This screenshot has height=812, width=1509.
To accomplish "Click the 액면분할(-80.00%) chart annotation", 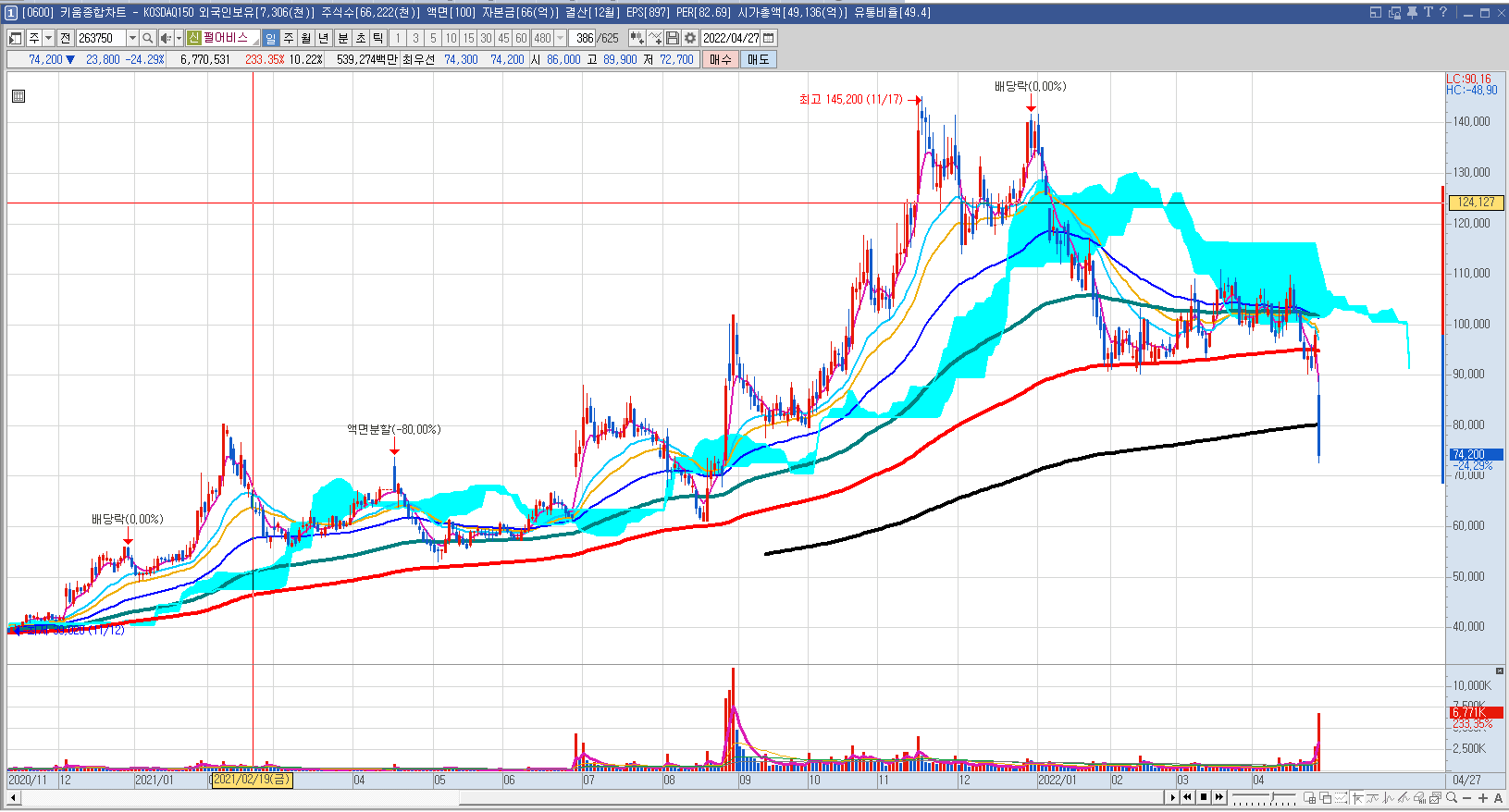I will [394, 429].
